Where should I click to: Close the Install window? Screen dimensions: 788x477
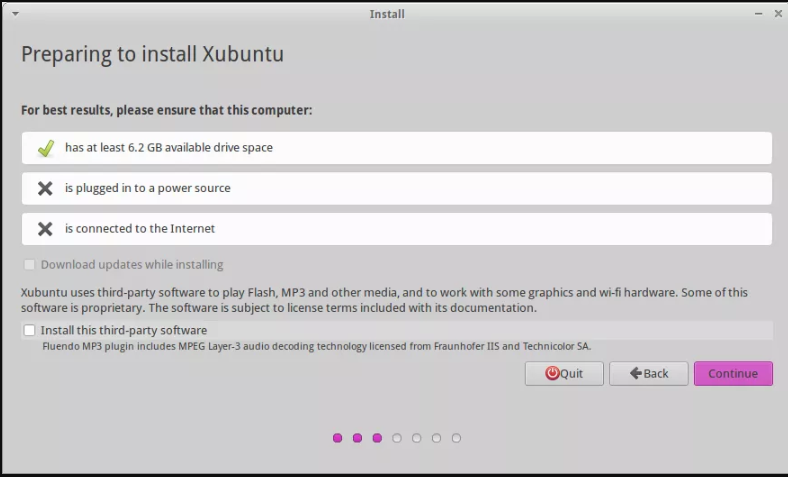pos(778,14)
